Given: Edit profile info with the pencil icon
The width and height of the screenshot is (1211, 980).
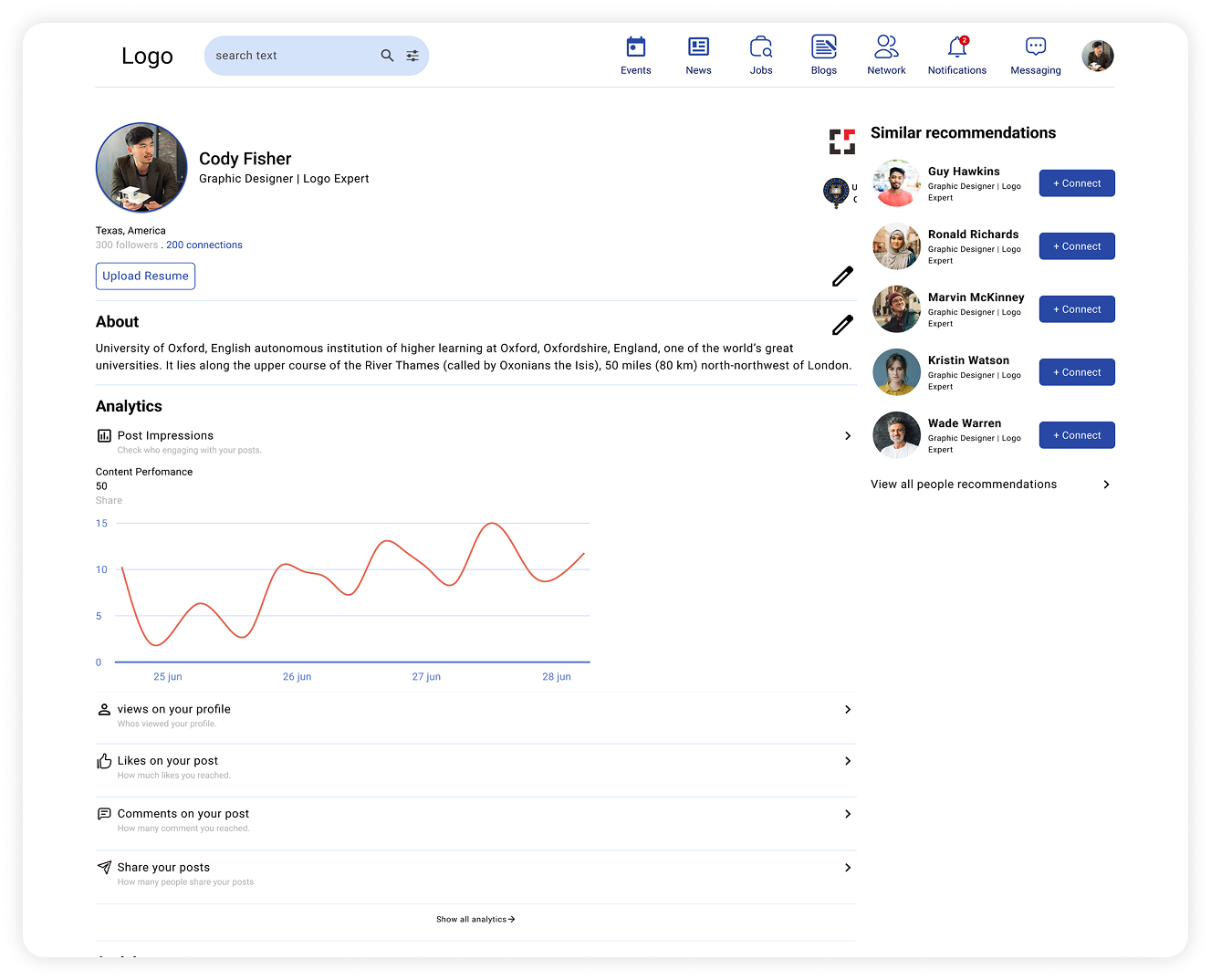Looking at the screenshot, I should click(x=841, y=276).
